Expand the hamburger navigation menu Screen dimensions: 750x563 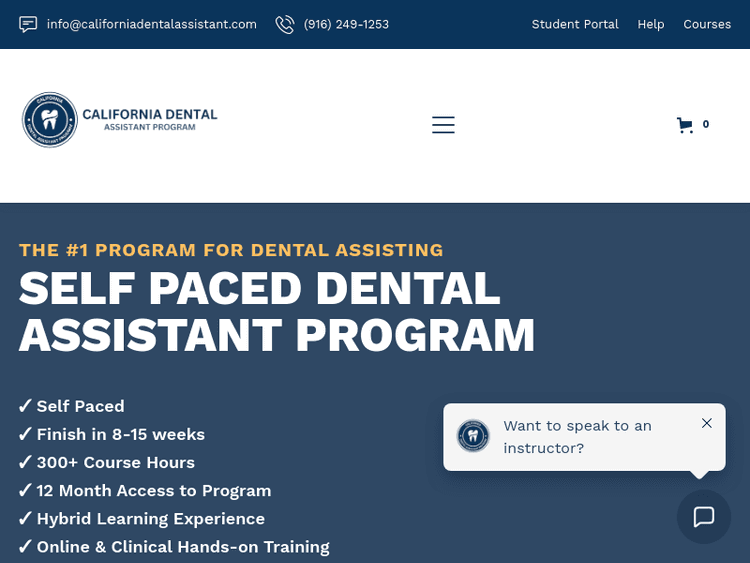coord(443,124)
